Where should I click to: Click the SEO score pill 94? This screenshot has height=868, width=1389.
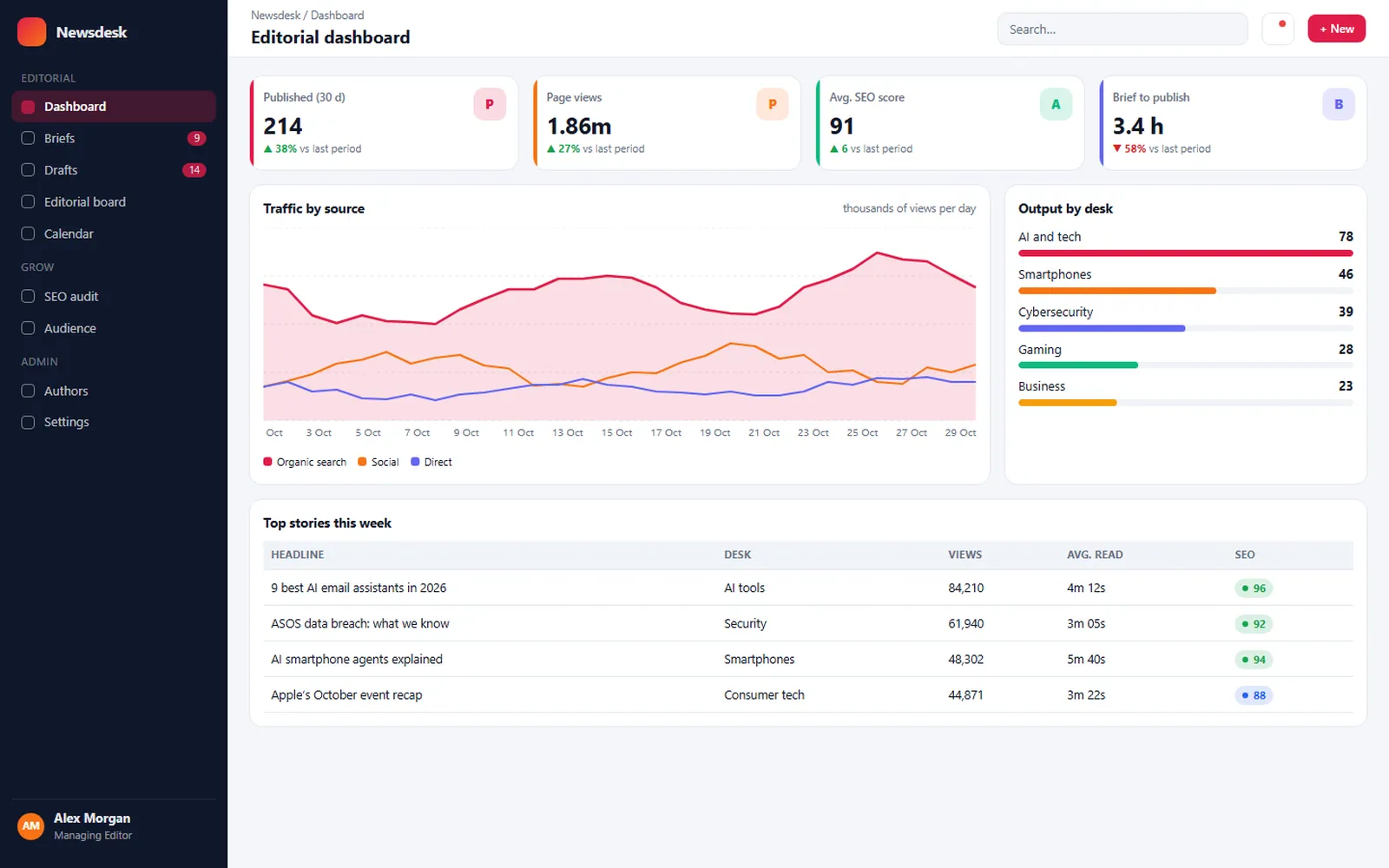point(1254,660)
